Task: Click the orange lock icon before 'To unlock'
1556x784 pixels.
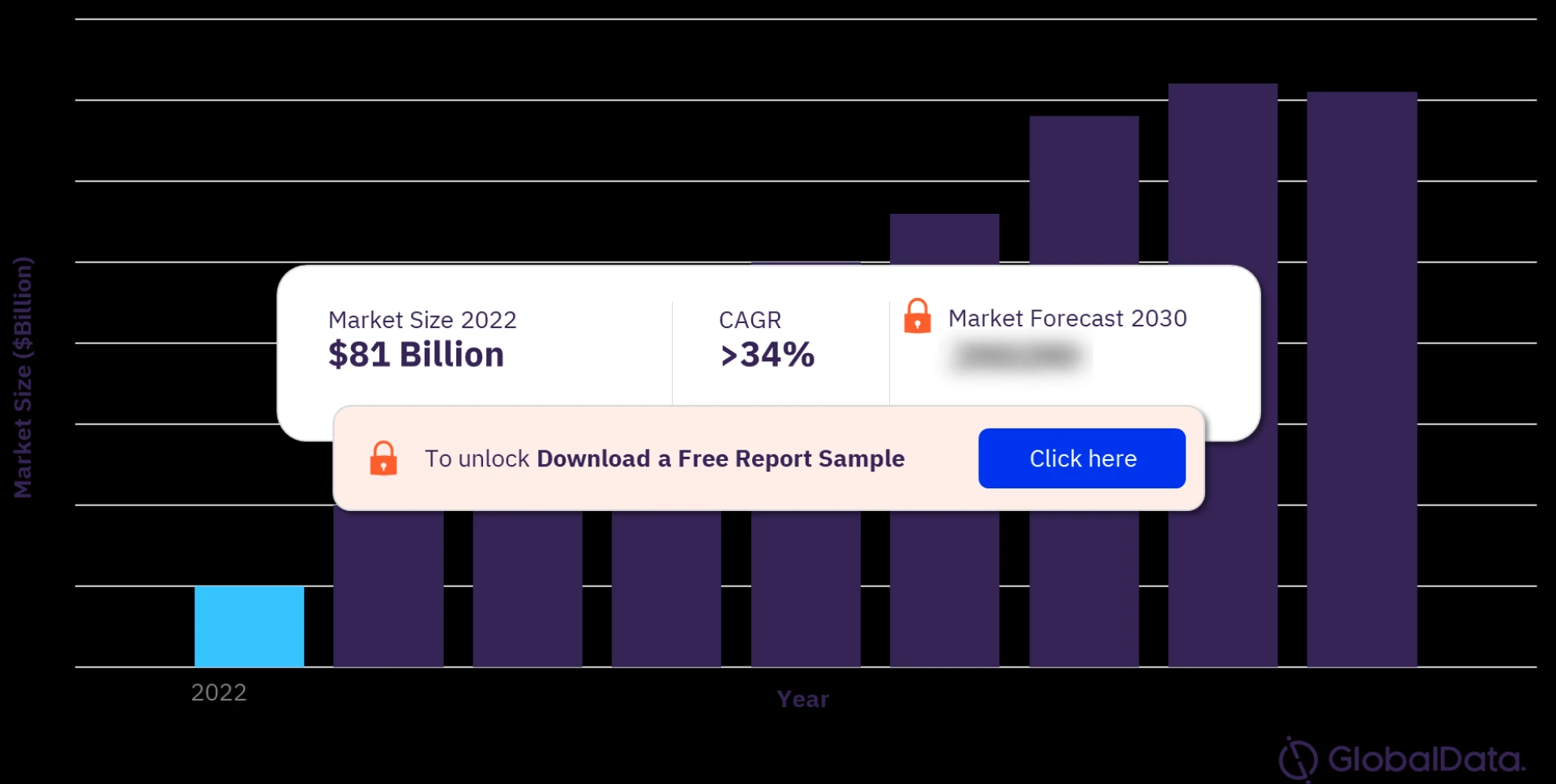Action: [x=383, y=458]
